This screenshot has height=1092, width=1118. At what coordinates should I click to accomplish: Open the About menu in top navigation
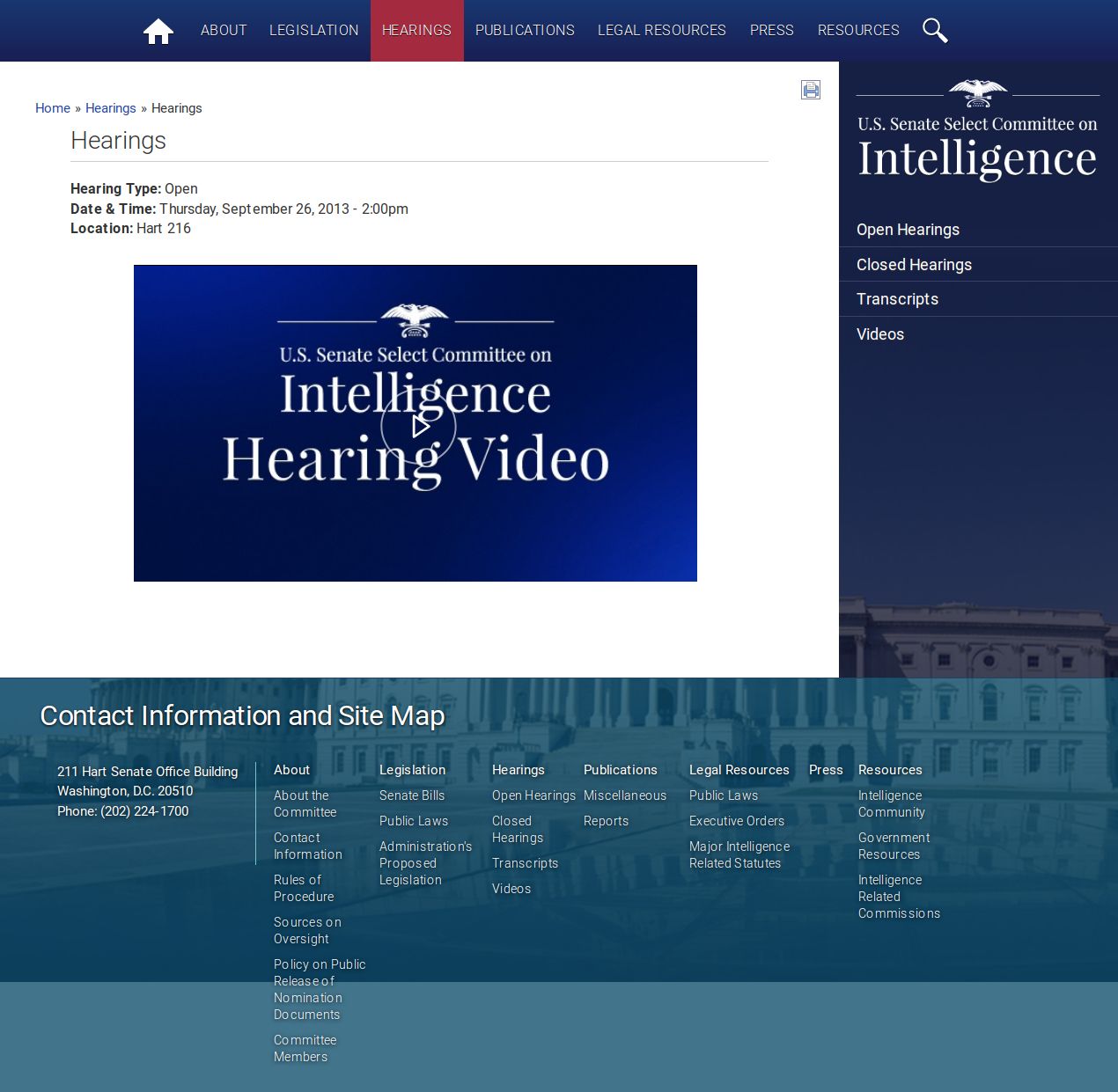(224, 31)
